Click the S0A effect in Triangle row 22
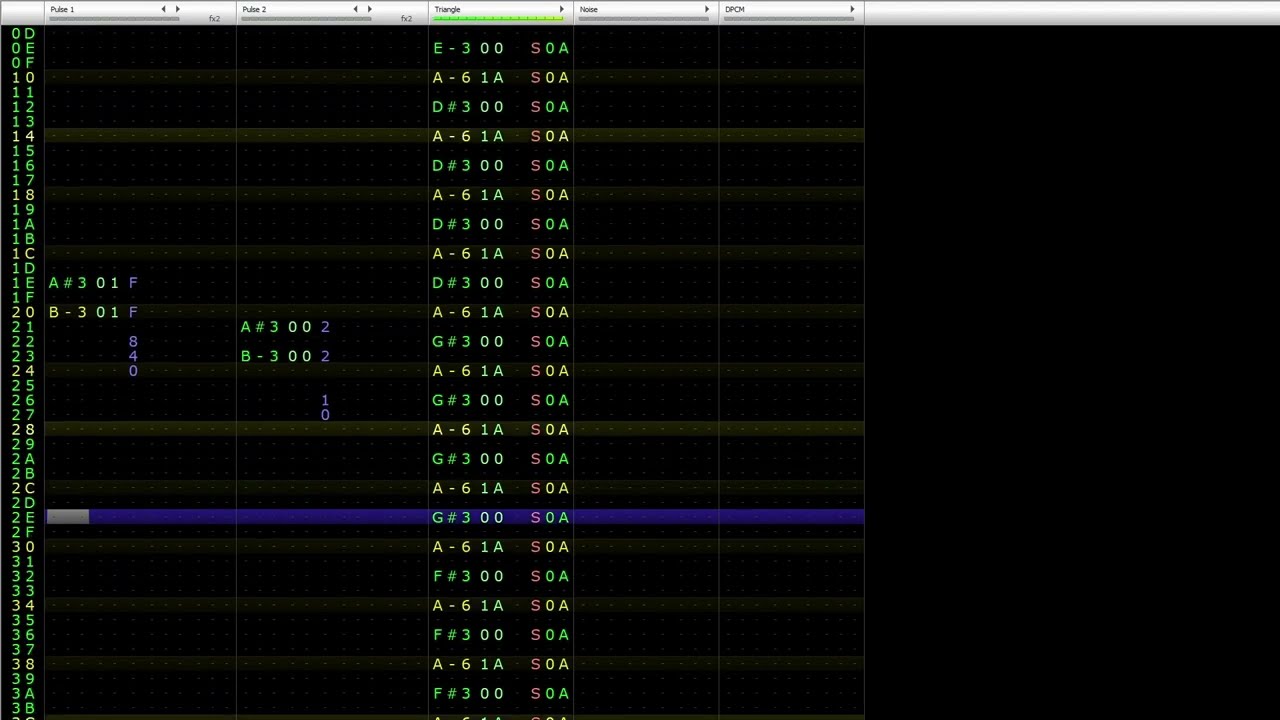 [549, 342]
